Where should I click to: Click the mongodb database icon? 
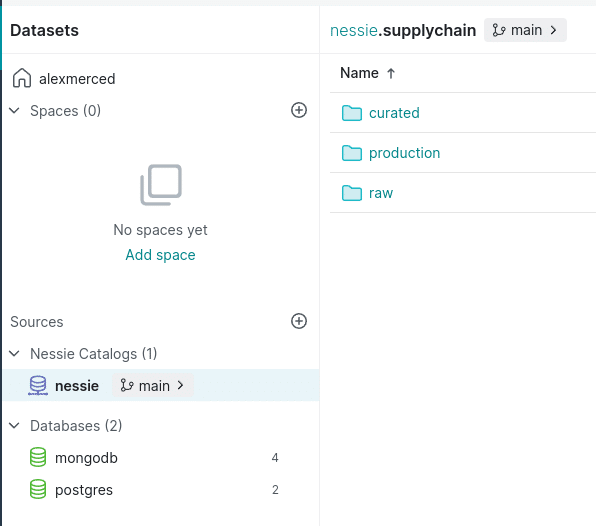[38, 457]
